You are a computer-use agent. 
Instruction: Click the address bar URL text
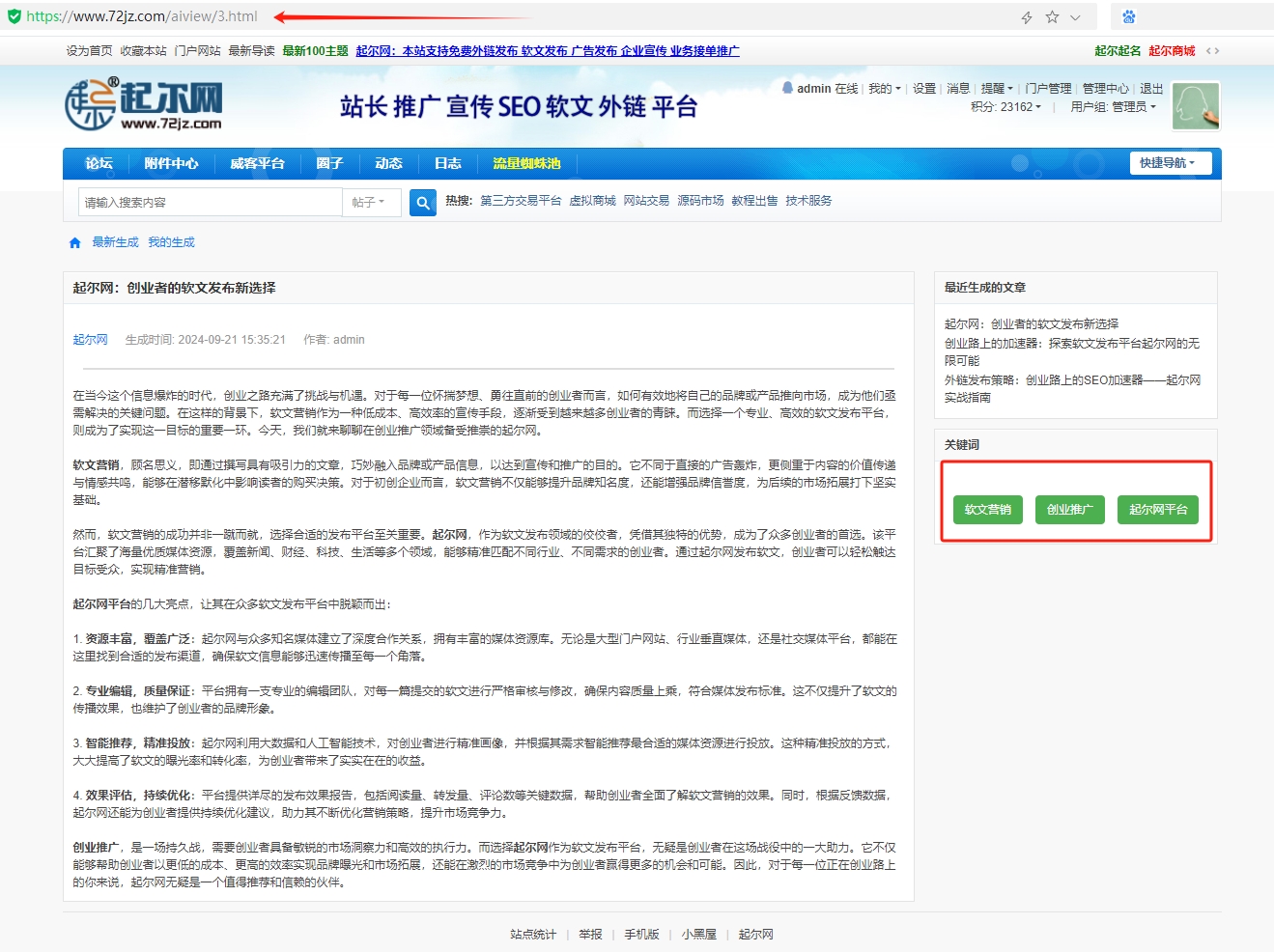pyautogui.click(x=142, y=16)
